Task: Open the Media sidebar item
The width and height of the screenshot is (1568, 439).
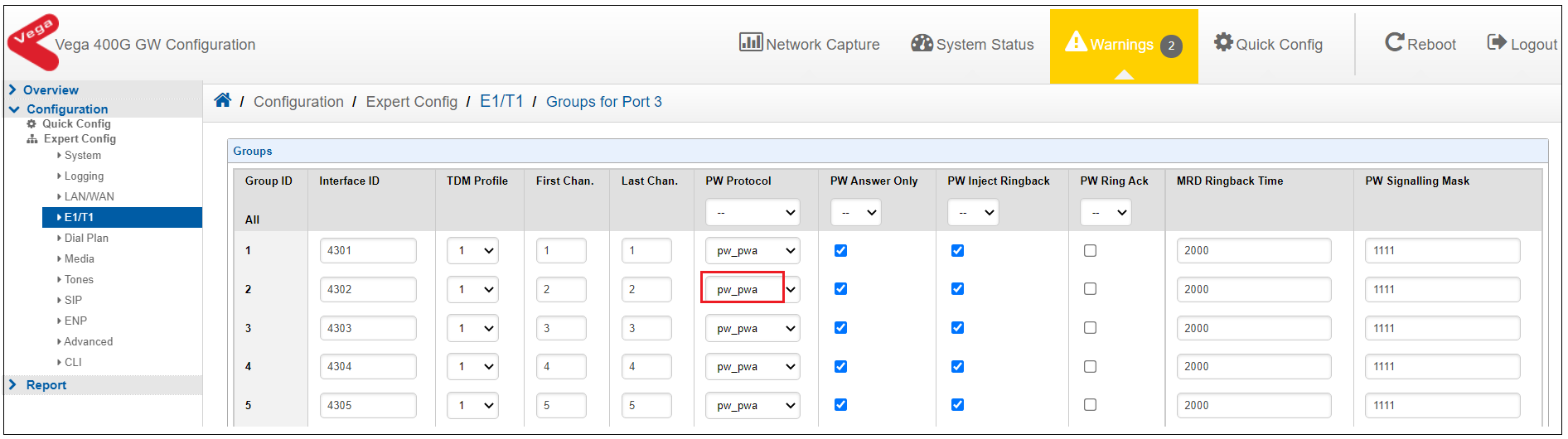Action: (79, 259)
